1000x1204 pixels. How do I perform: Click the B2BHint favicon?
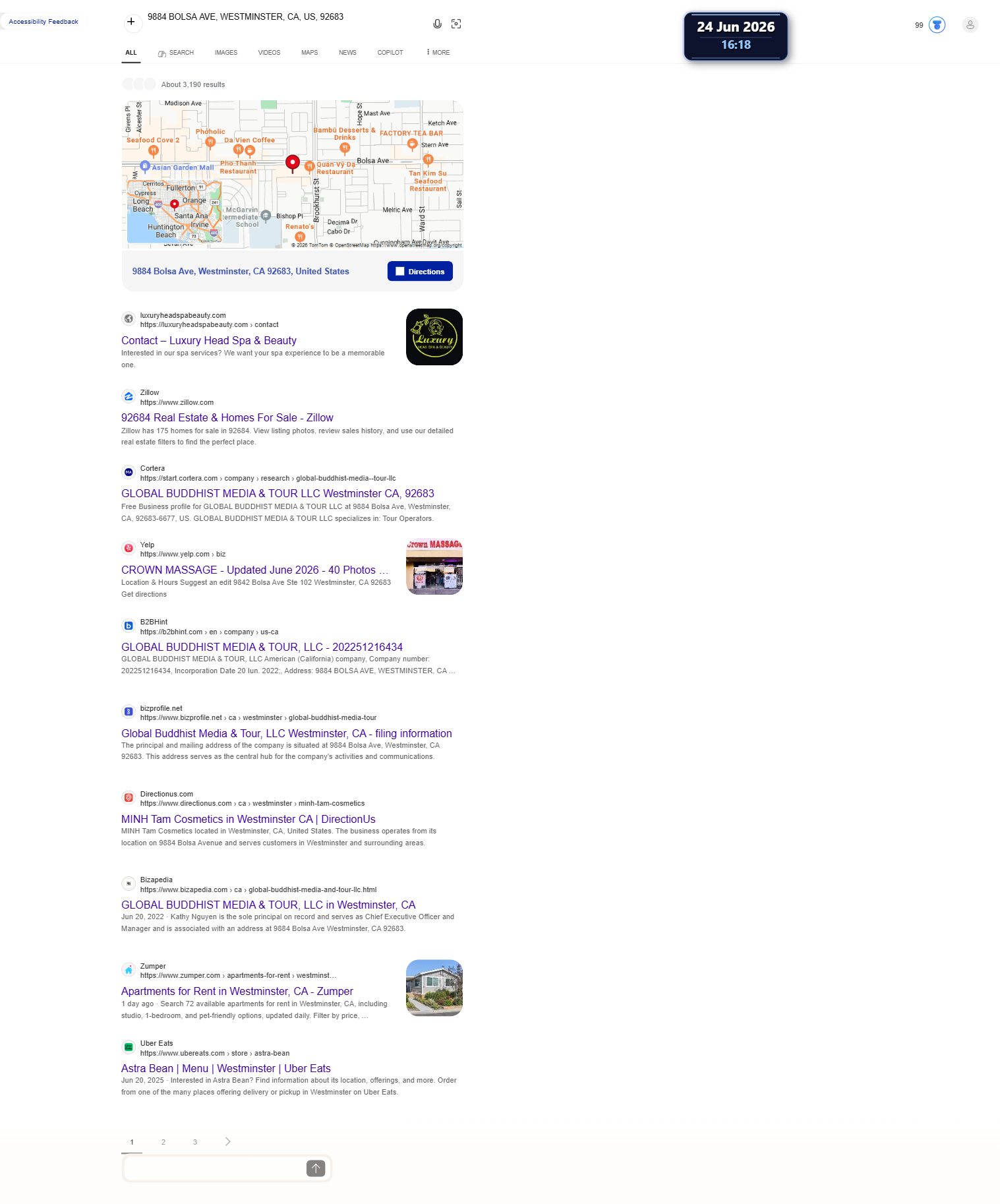129,626
